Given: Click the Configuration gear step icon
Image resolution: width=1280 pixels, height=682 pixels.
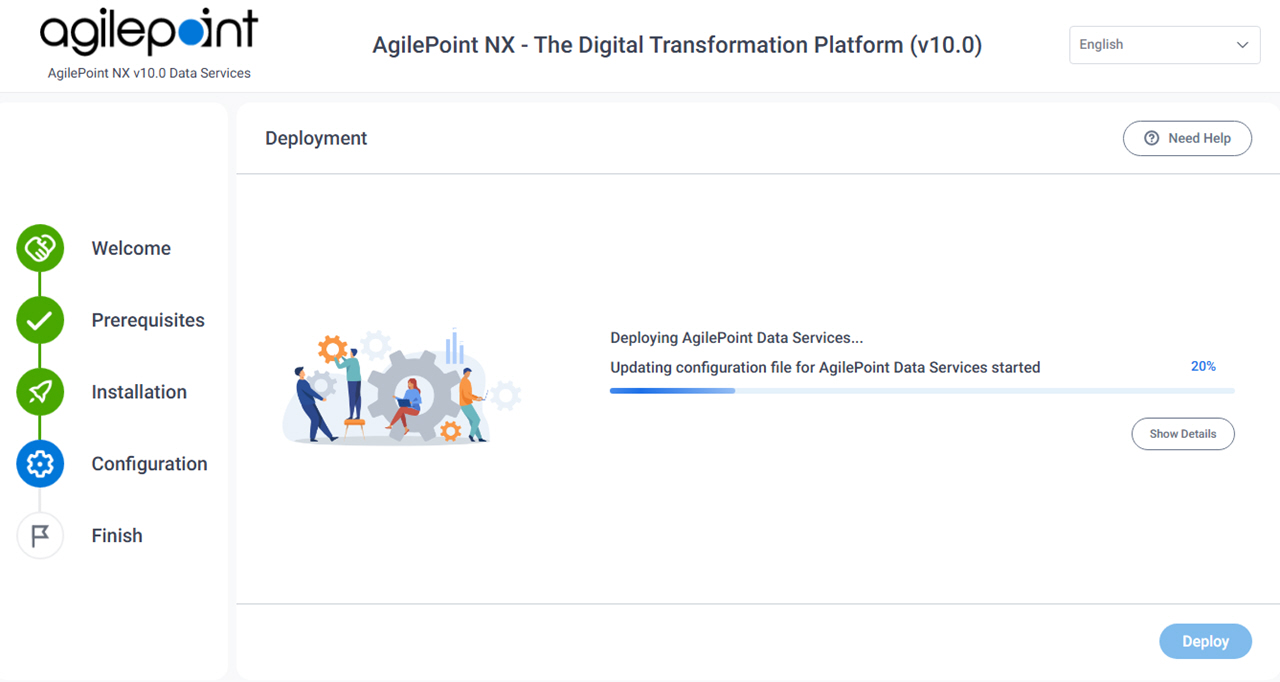Looking at the screenshot, I should pos(40,464).
